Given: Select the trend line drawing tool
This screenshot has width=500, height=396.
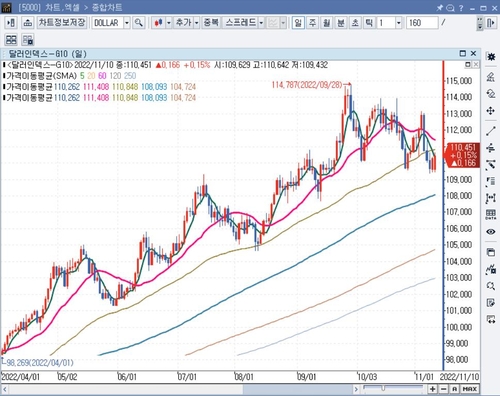Looking at the screenshot, I should click(491, 131).
